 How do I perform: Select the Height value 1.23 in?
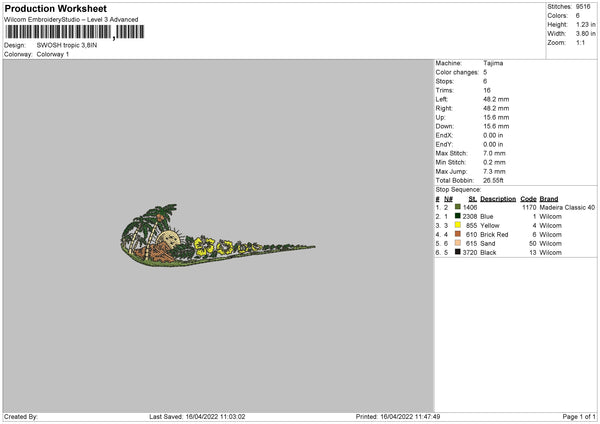[x=585, y=24]
